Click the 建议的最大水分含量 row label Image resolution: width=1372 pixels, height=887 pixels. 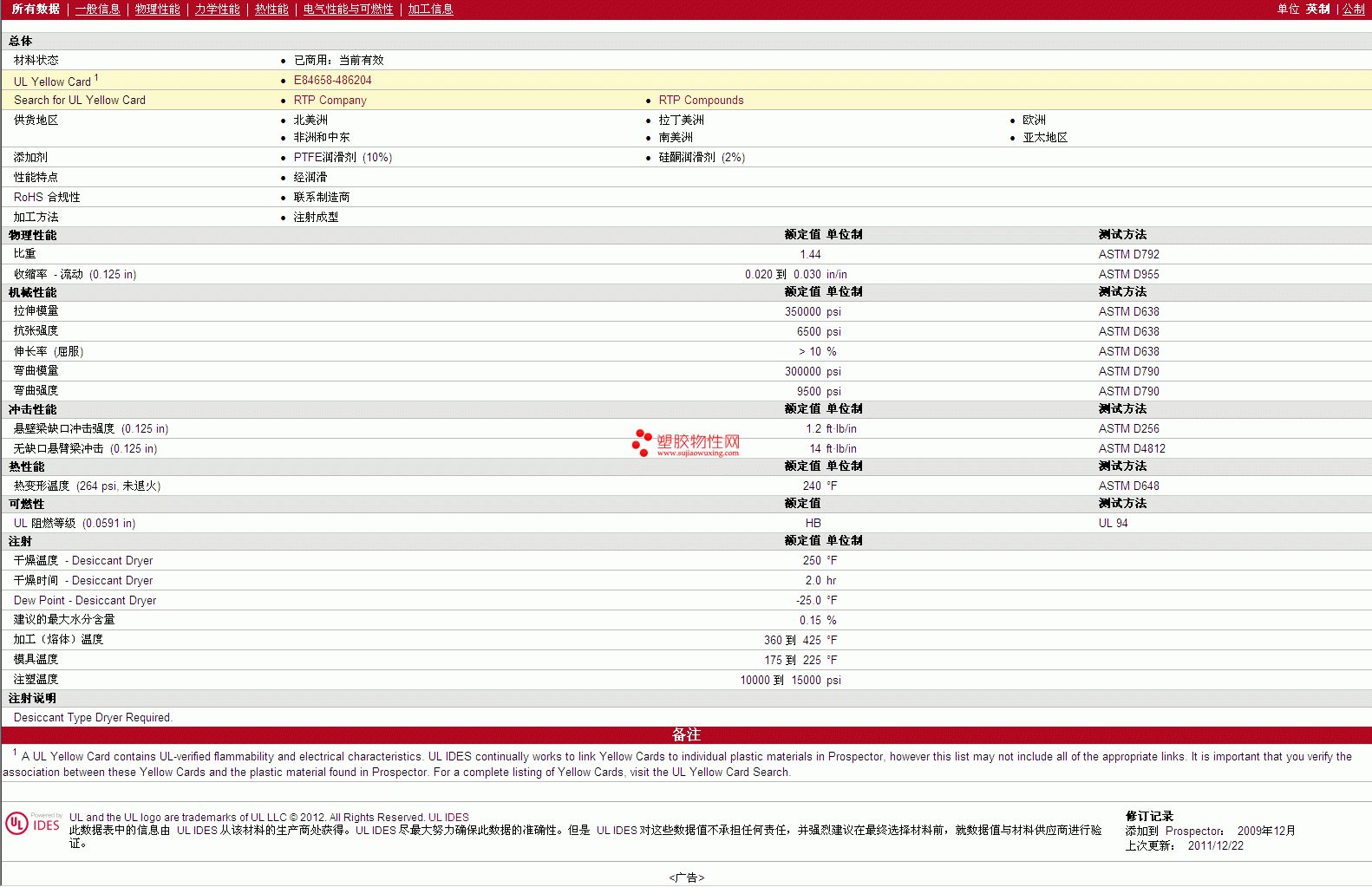(x=64, y=619)
